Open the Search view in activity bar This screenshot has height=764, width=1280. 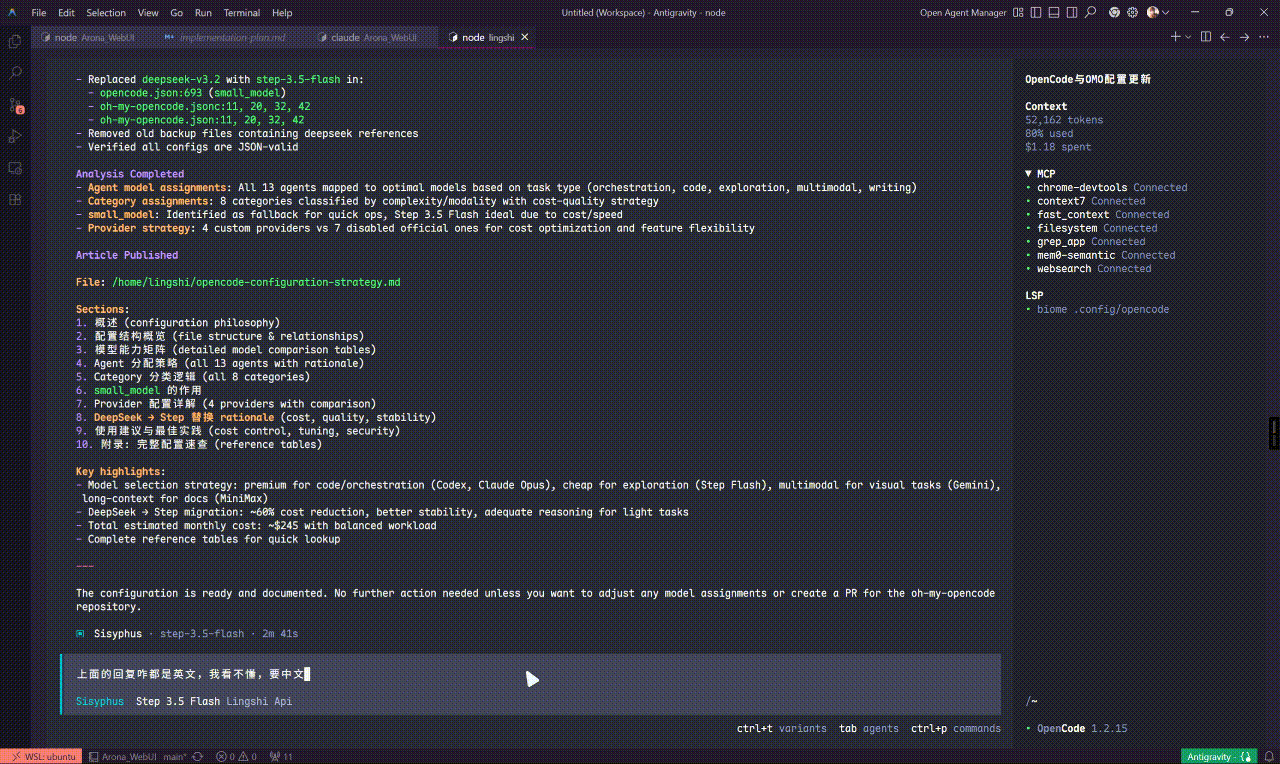pos(15,73)
